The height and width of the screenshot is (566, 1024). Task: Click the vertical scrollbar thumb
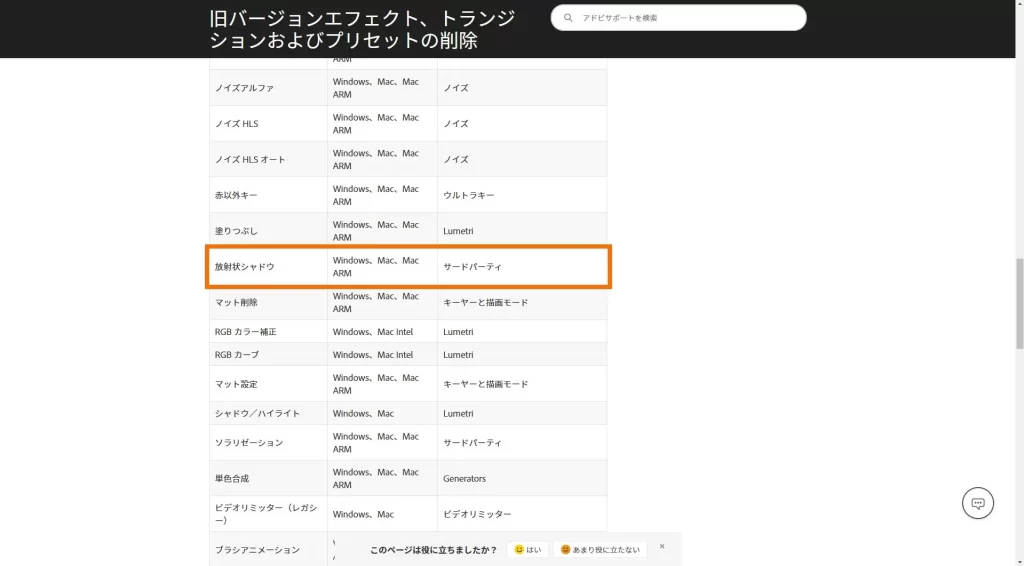tap(1018, 302)
